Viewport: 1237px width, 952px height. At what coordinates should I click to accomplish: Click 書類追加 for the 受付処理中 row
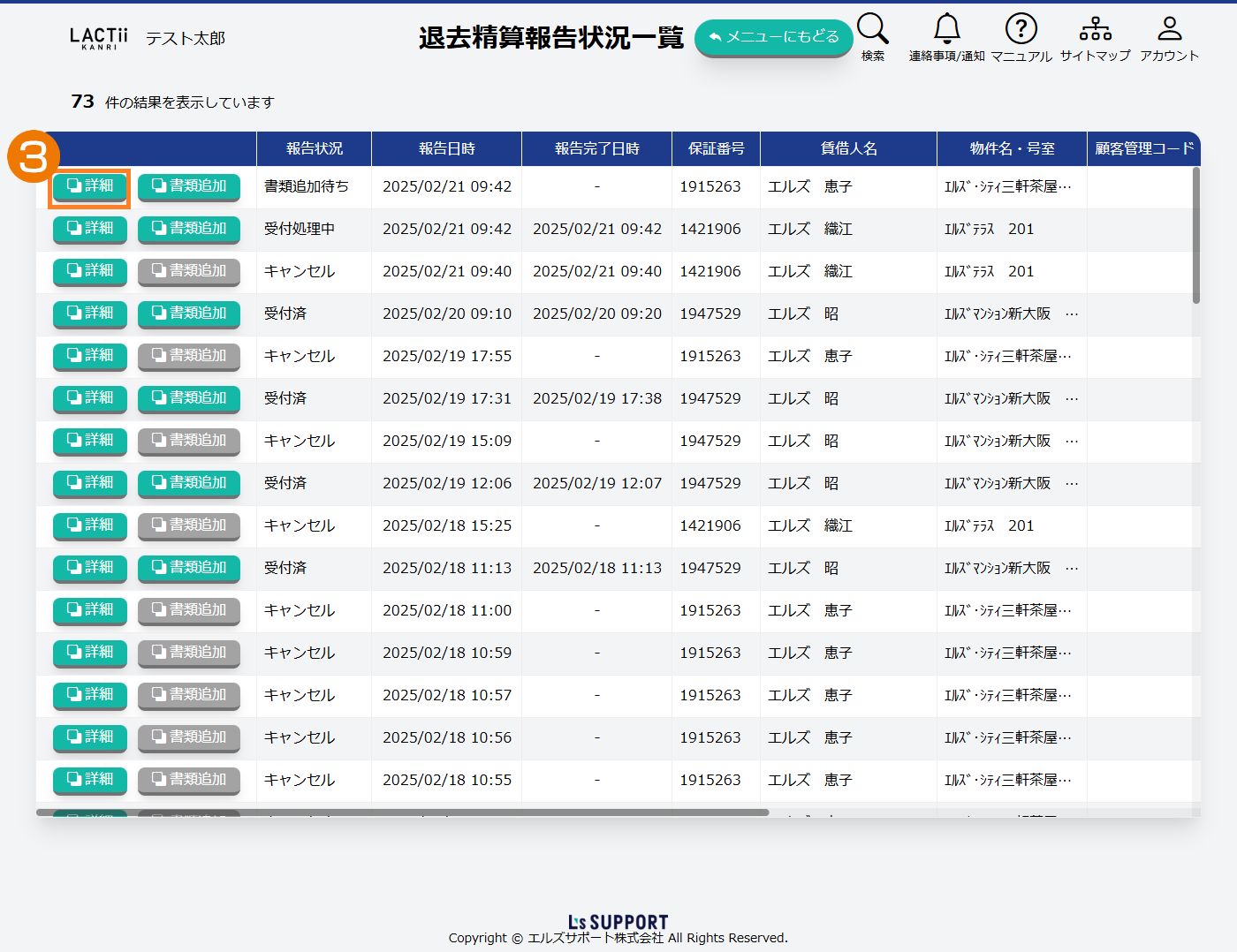click(189, 229)
